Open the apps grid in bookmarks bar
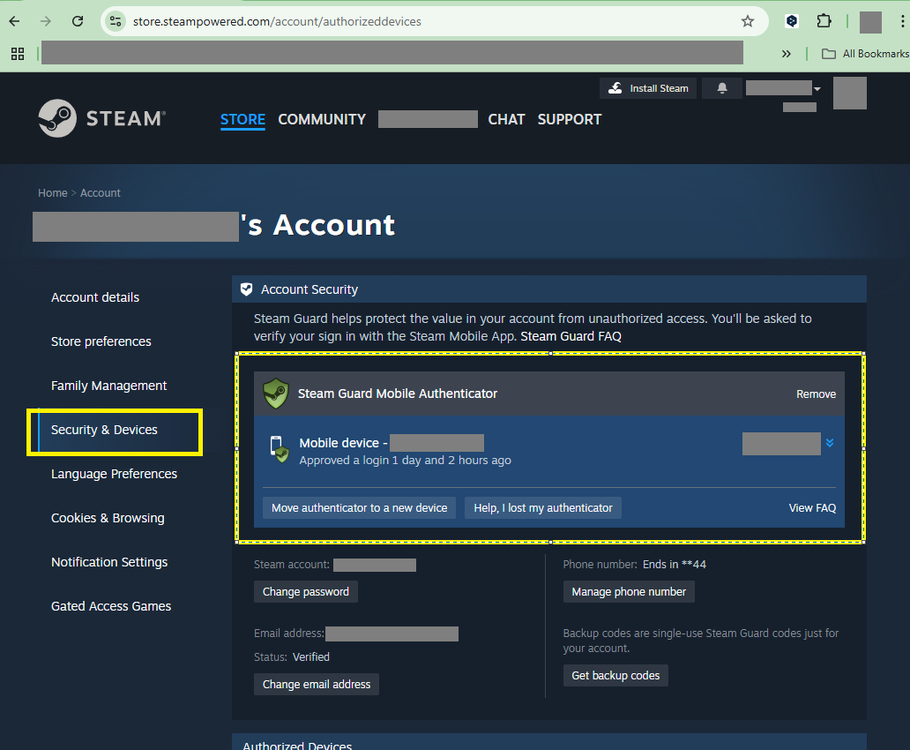 [x=18, y=53]
